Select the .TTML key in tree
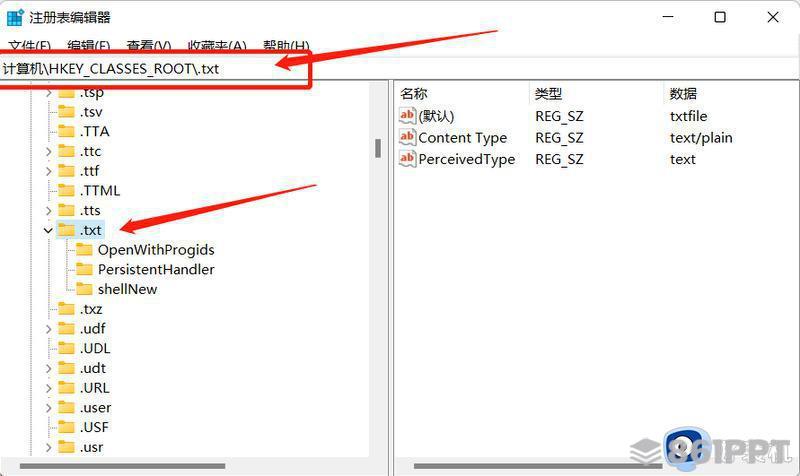800x476 pixels. point(100,191)
